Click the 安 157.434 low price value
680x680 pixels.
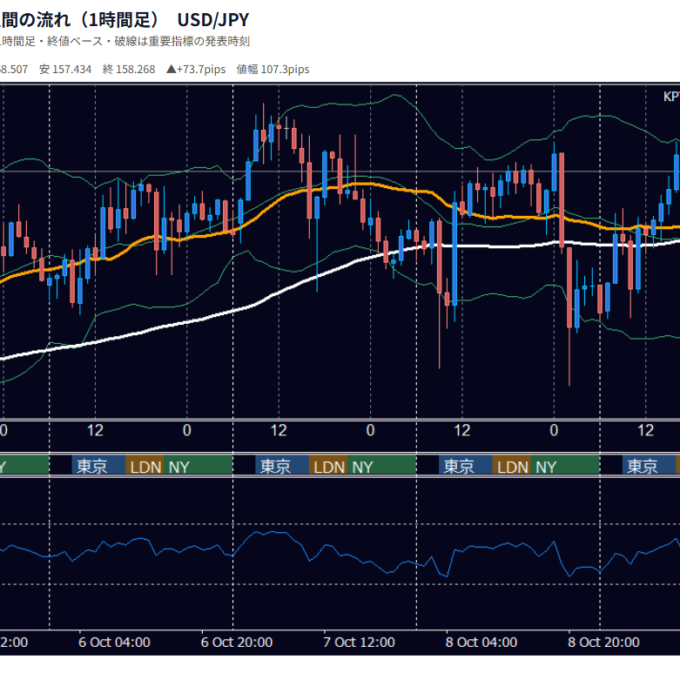point(65,69)
